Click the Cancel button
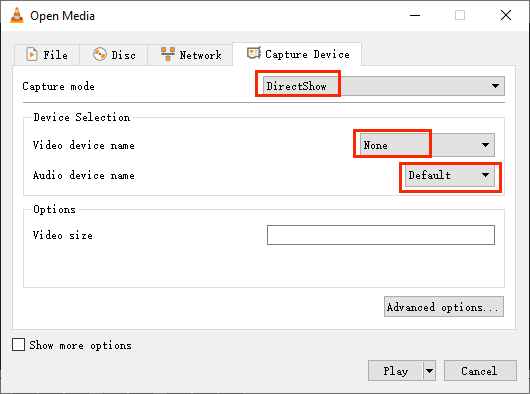The height and width of the screenshot is (394, 530). click(480, 371)
